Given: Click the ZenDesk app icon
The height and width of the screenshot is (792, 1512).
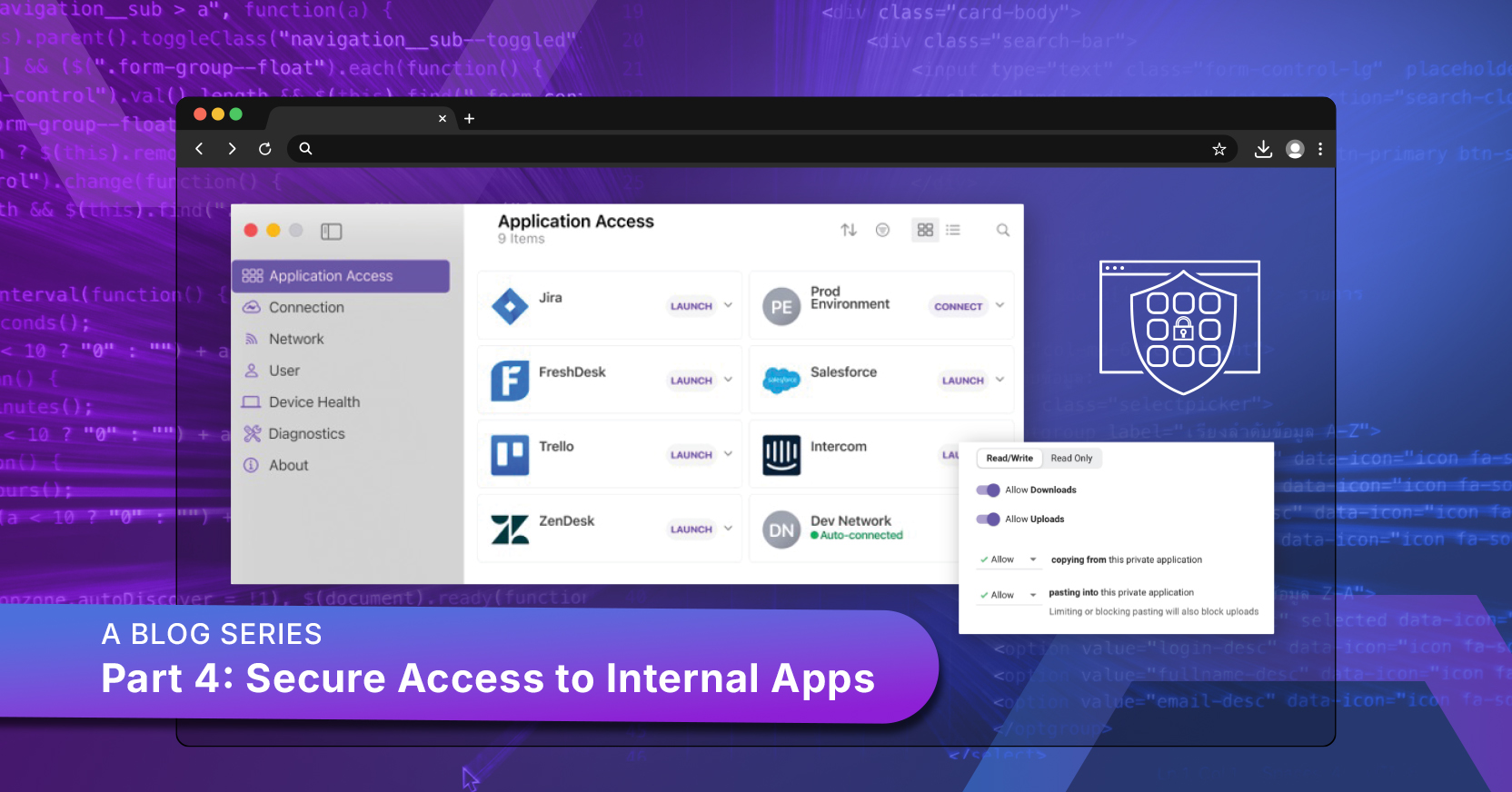Looking at the screenshot, I should pyautogui.click(x=510, y=530).
